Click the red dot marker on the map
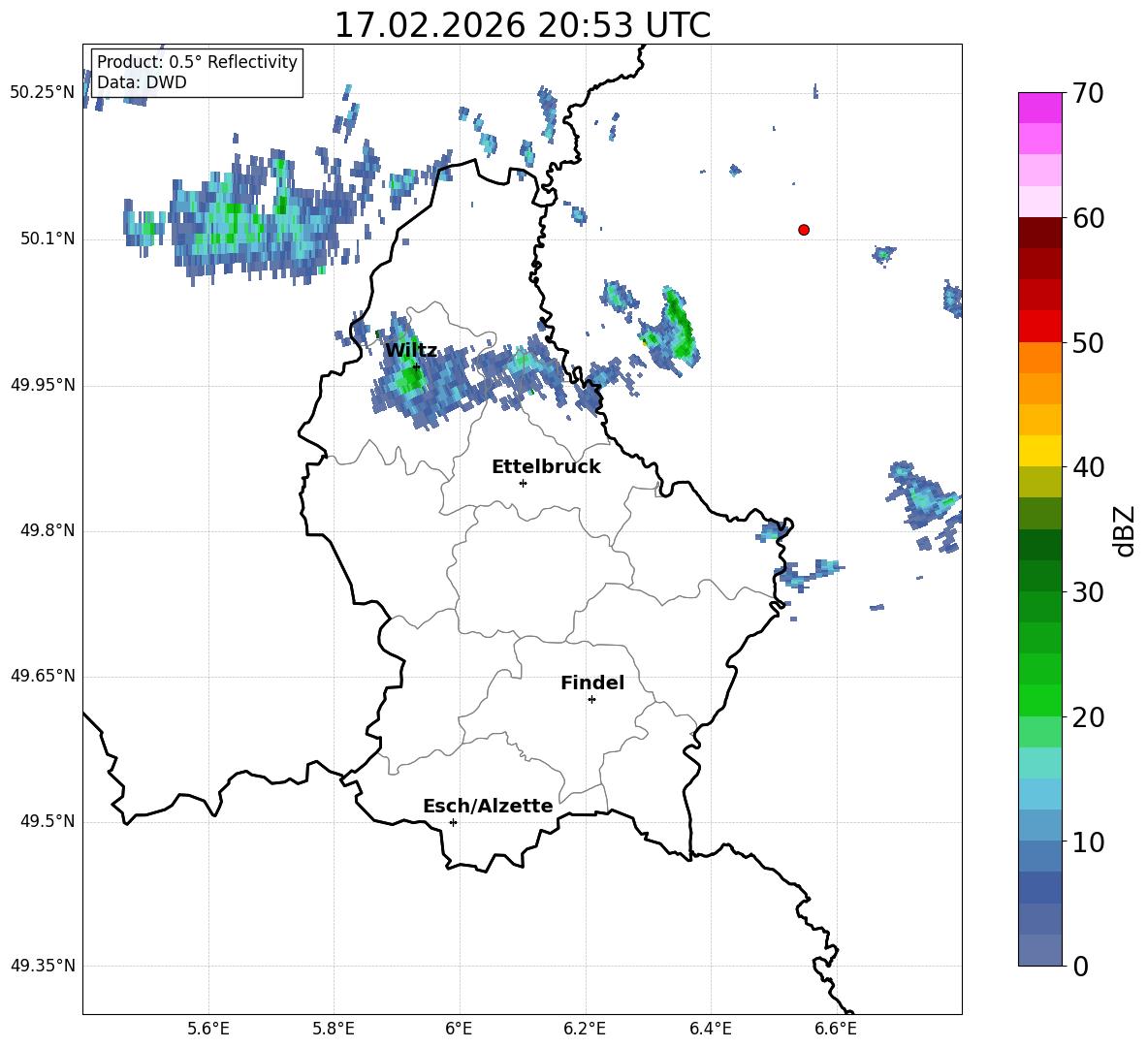1148x1048 pixels. [x=804, y=230]
